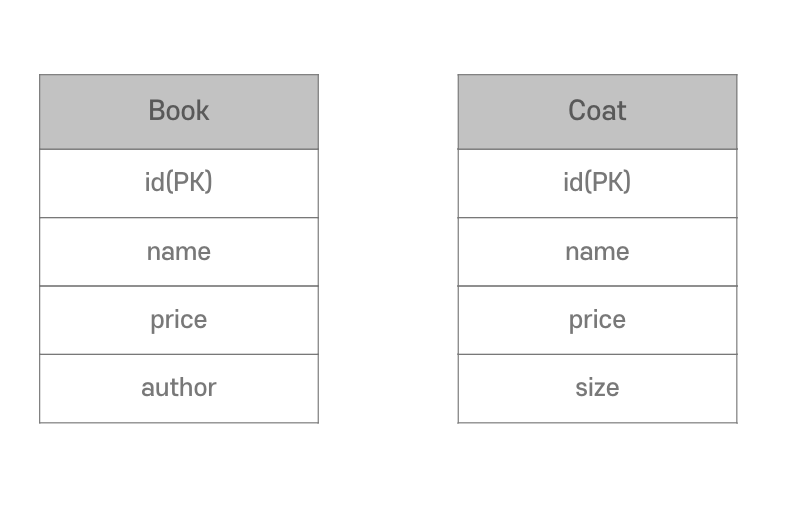
Task: Click the id(PK) row in Book table
Action: pyautogui.click(x=179, y=183)
